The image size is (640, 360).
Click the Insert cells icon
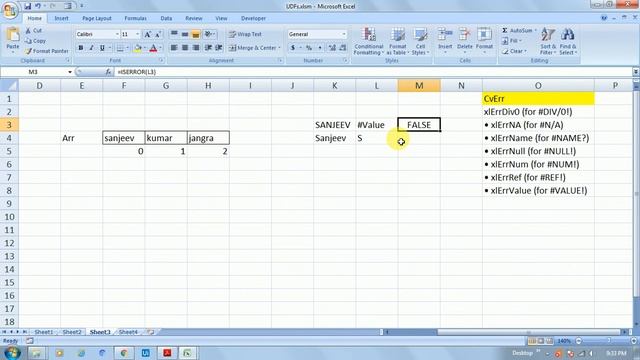click(445, 35)
